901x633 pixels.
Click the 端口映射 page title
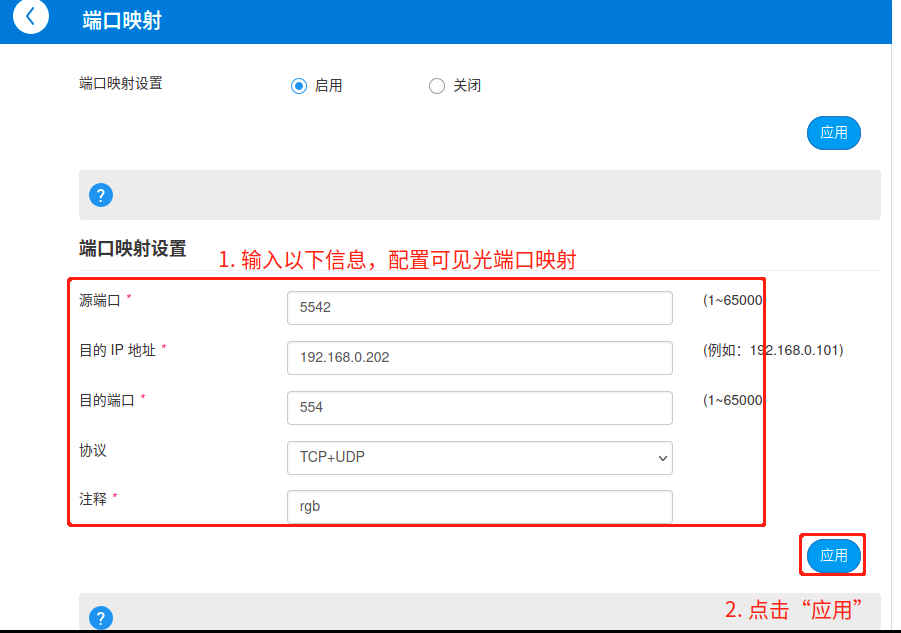tap(122, 21)
